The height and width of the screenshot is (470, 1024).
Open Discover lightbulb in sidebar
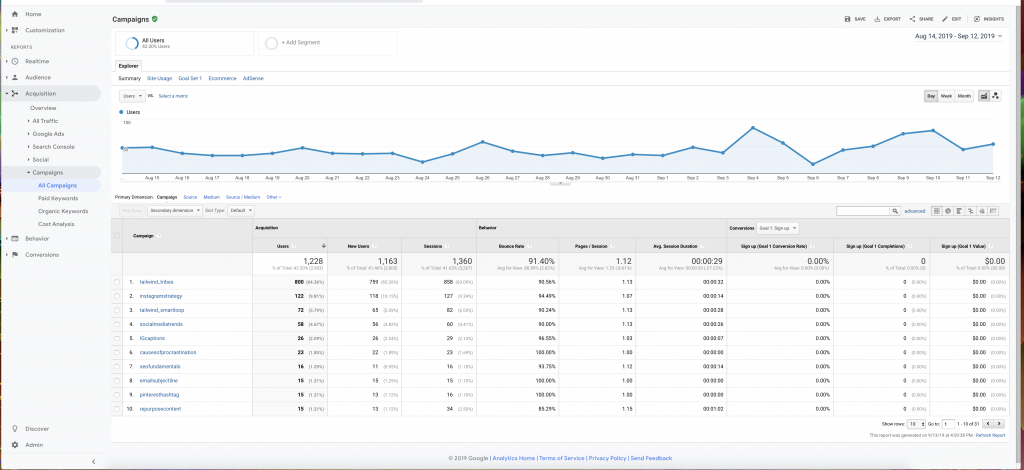click(x=14, y=429)
